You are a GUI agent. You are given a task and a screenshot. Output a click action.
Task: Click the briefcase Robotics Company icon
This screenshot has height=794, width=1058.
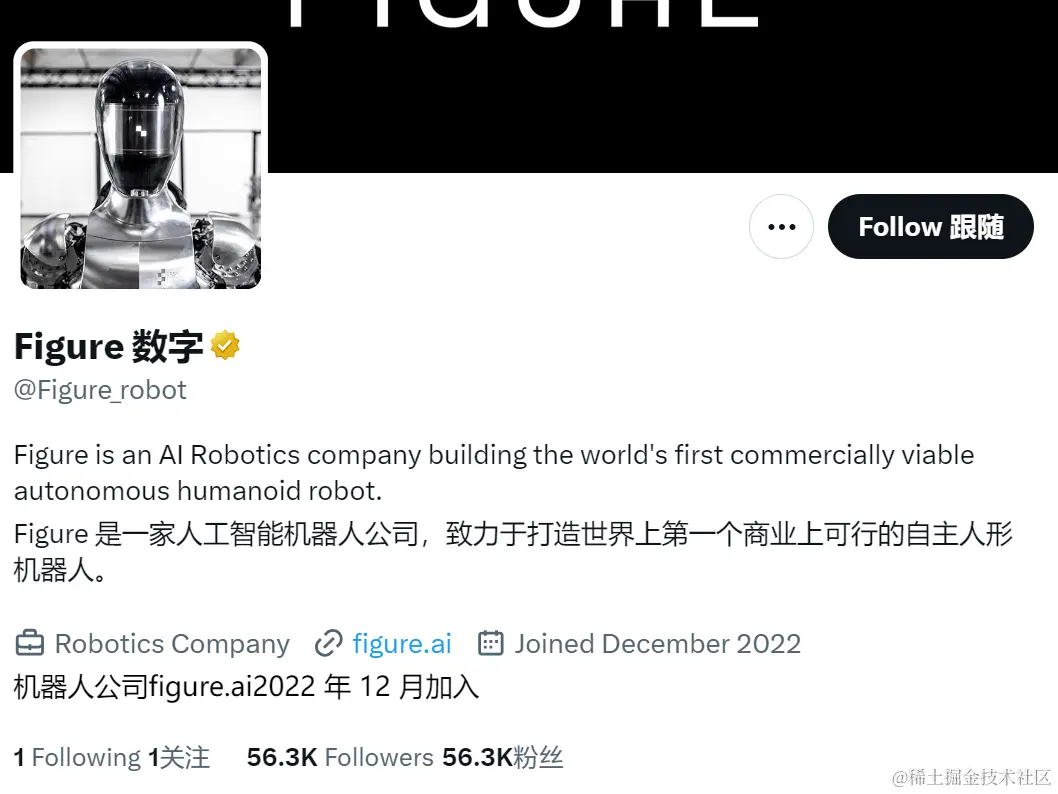[30, 644]
